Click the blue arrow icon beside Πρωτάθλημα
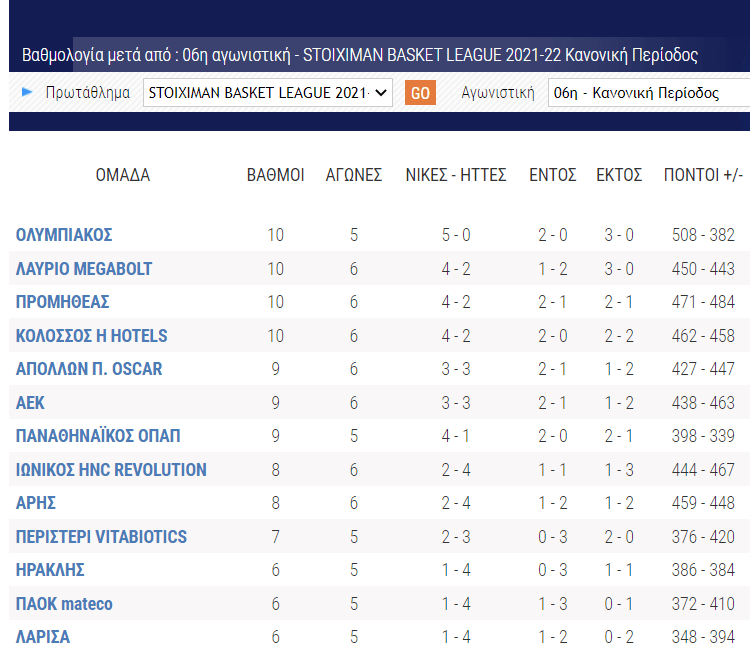Screen dimensions: 750x653 pos(27,92)
